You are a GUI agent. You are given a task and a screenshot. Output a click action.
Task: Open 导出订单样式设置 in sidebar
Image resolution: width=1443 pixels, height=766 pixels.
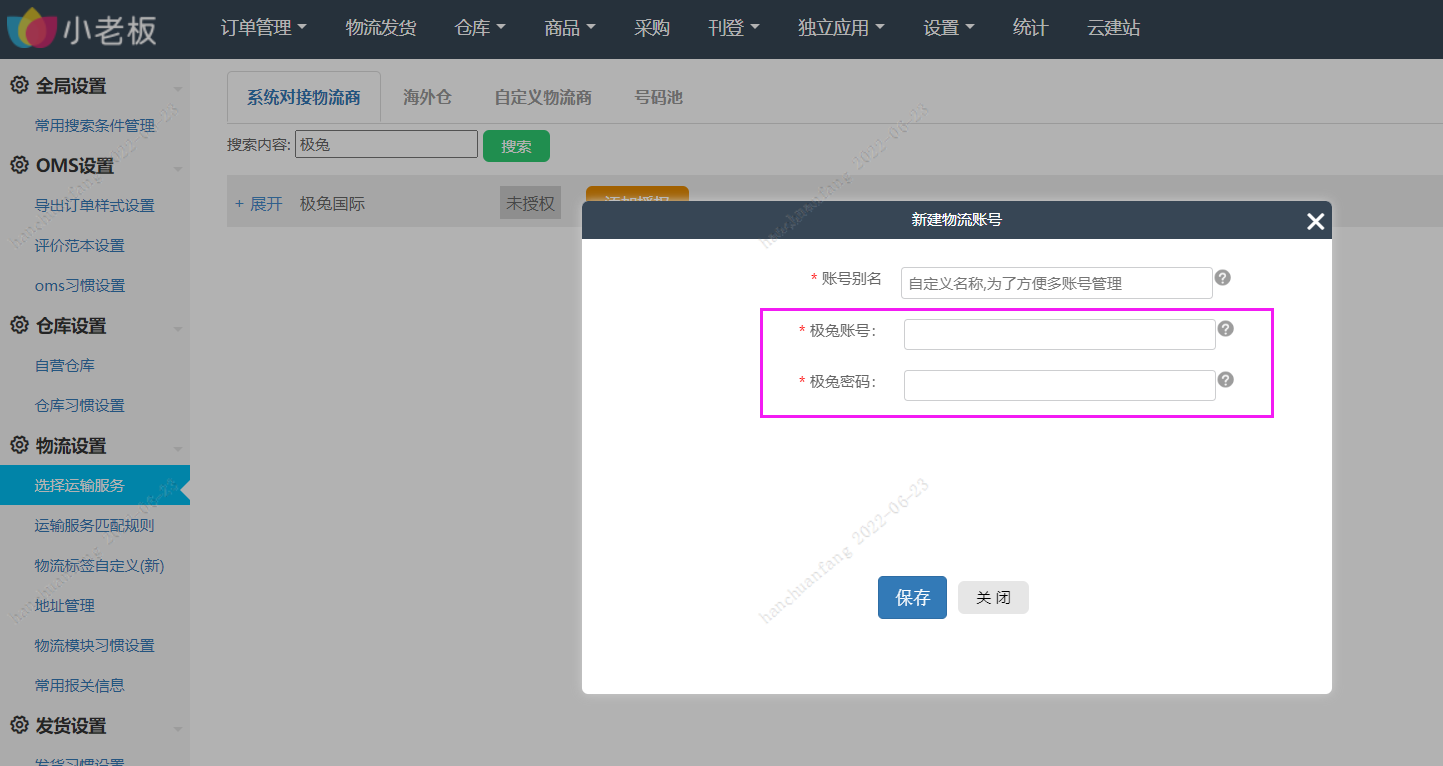pos(95,205)
